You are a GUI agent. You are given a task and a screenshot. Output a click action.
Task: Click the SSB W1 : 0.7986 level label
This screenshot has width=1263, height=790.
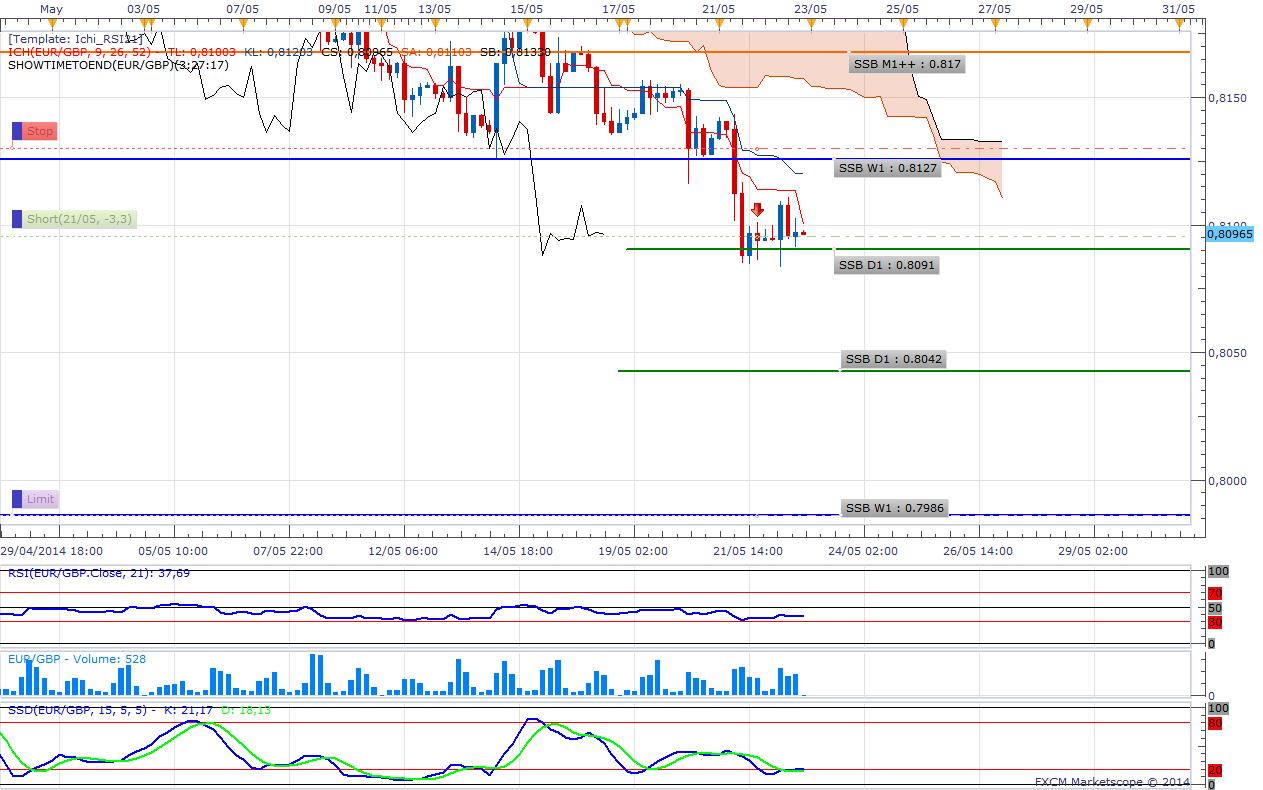[893, 508]
